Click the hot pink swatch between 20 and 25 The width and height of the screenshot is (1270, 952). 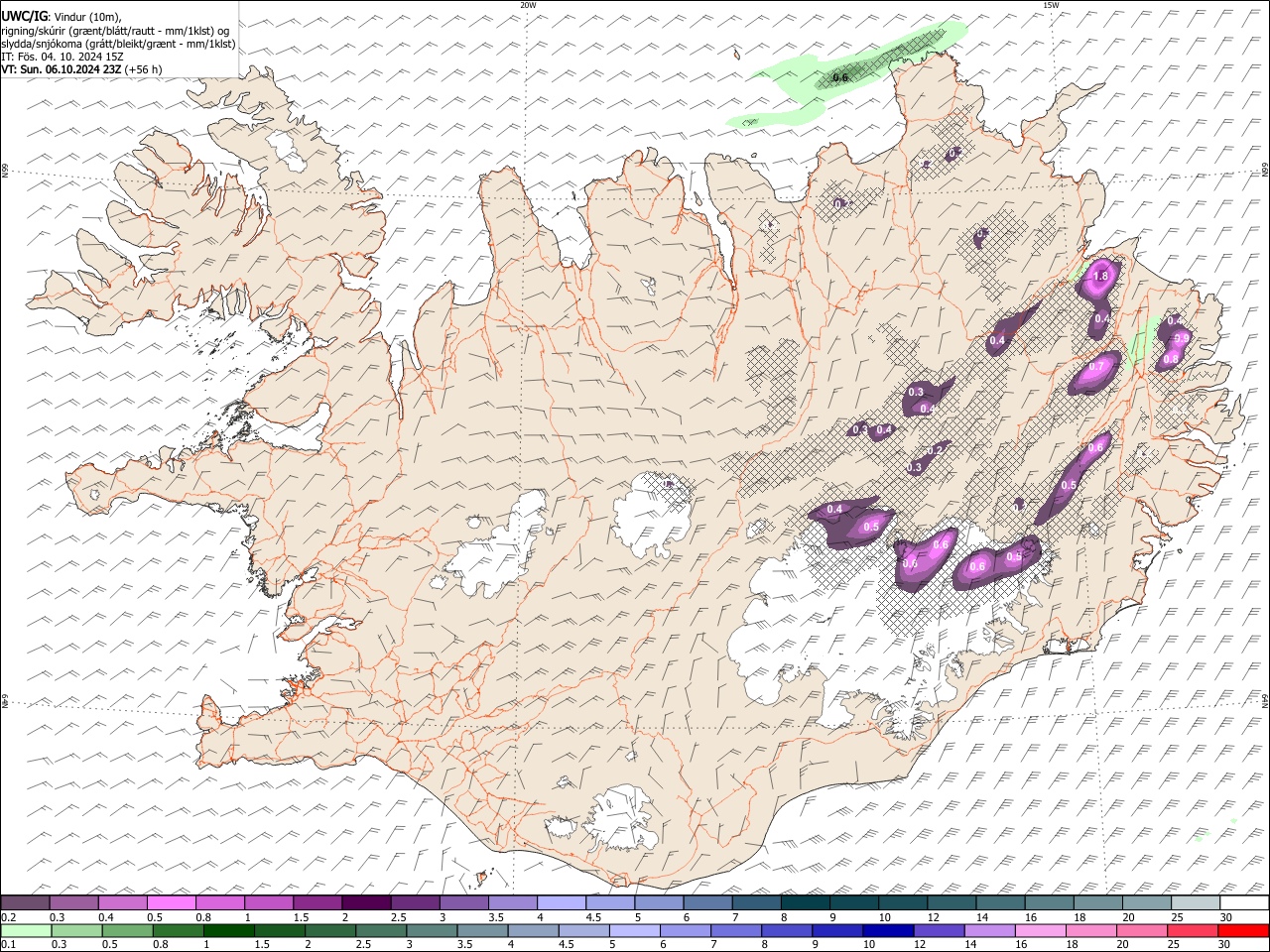point(1142,930)
